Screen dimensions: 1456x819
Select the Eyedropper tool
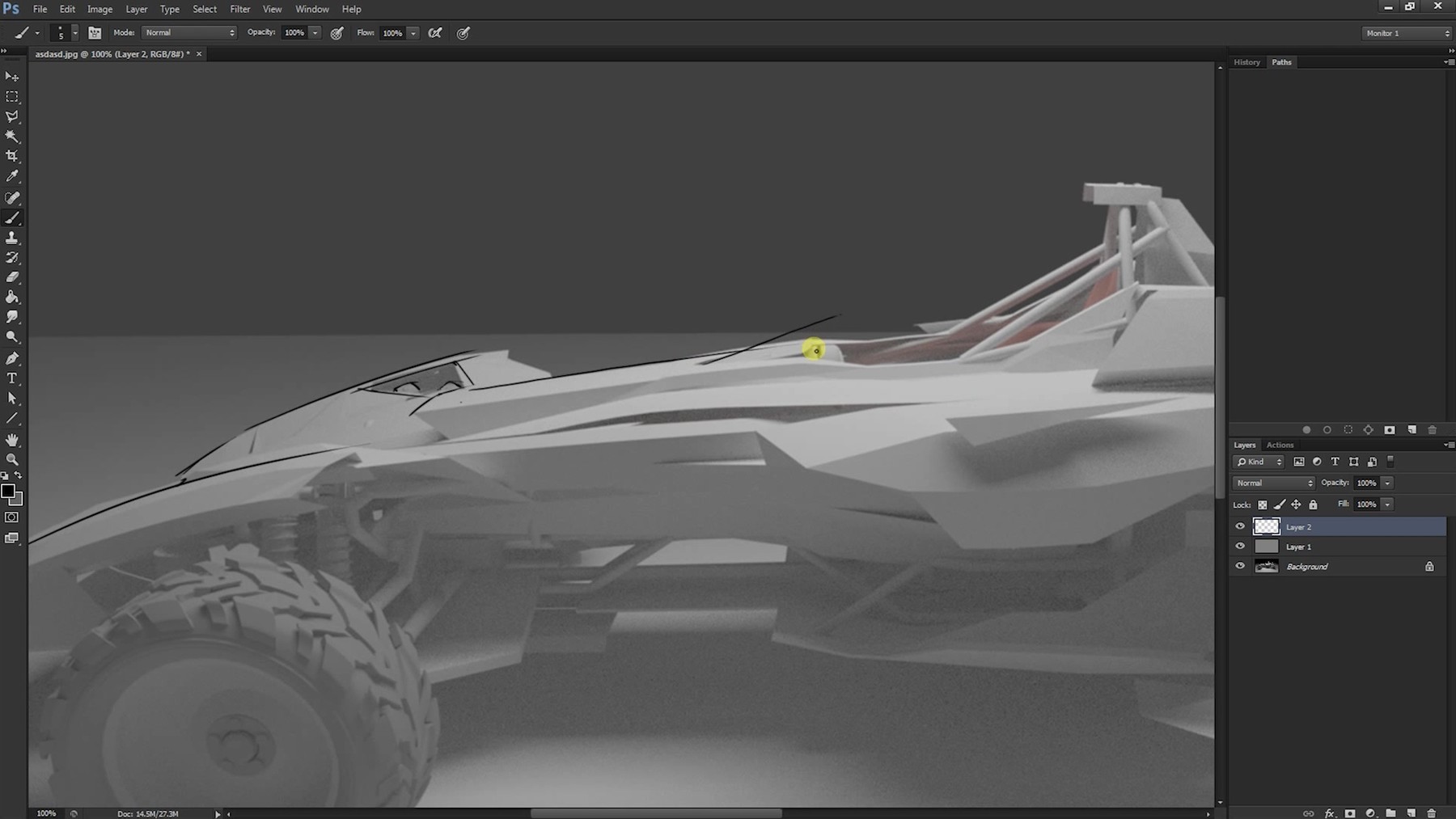(13, 177)
